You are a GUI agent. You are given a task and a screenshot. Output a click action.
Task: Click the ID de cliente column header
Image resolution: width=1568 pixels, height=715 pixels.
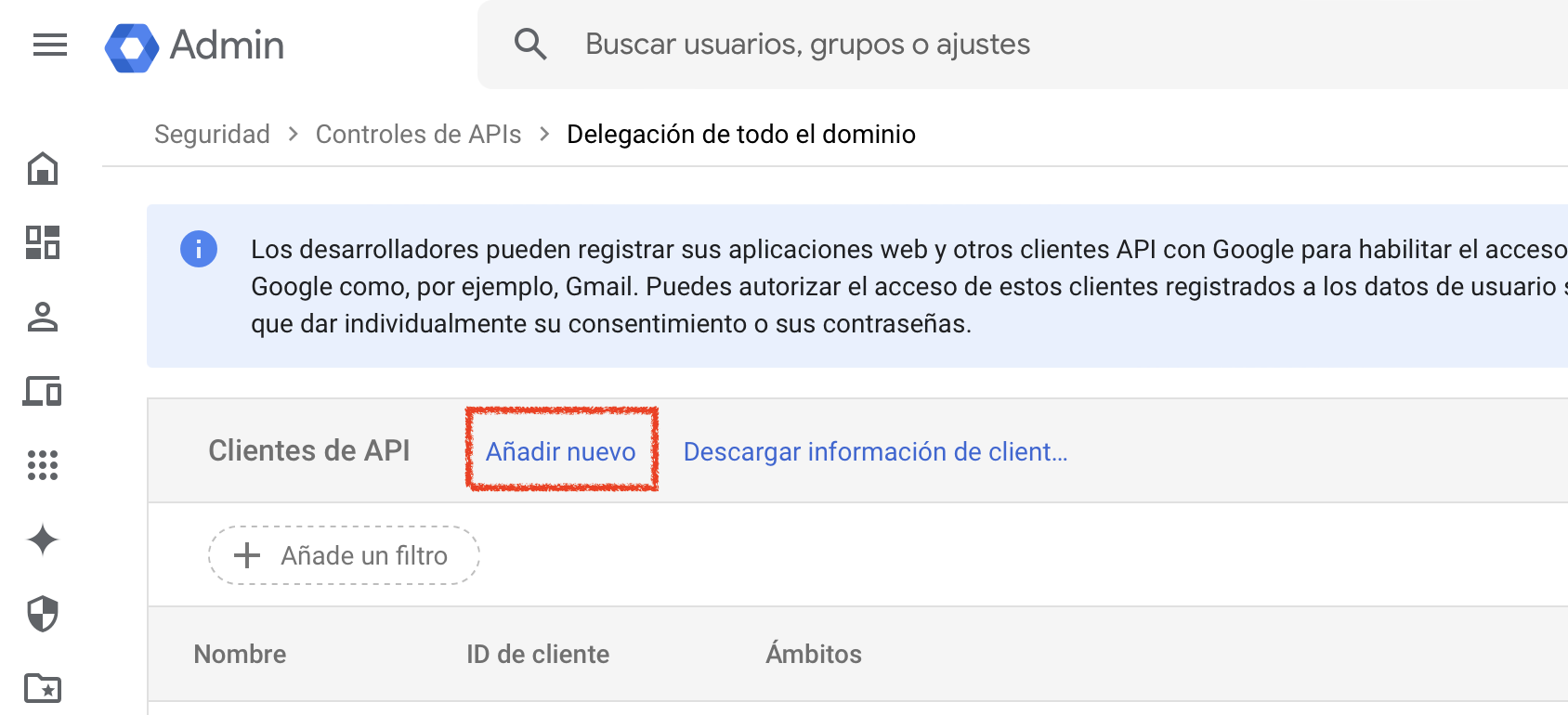pos(538,654)
